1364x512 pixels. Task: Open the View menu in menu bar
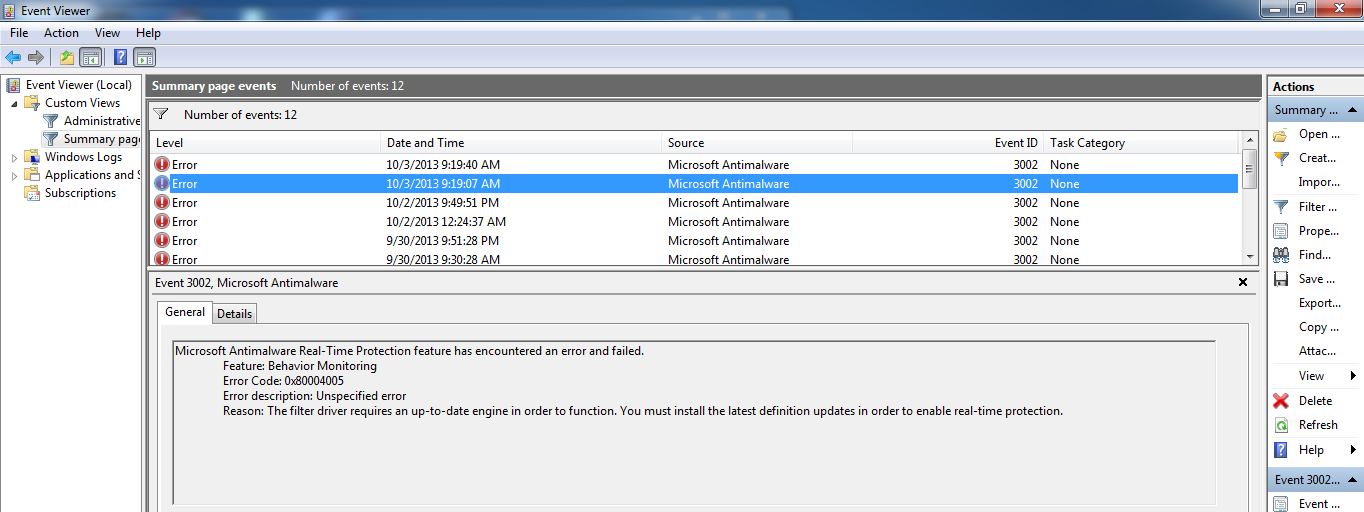coord(107,33)
